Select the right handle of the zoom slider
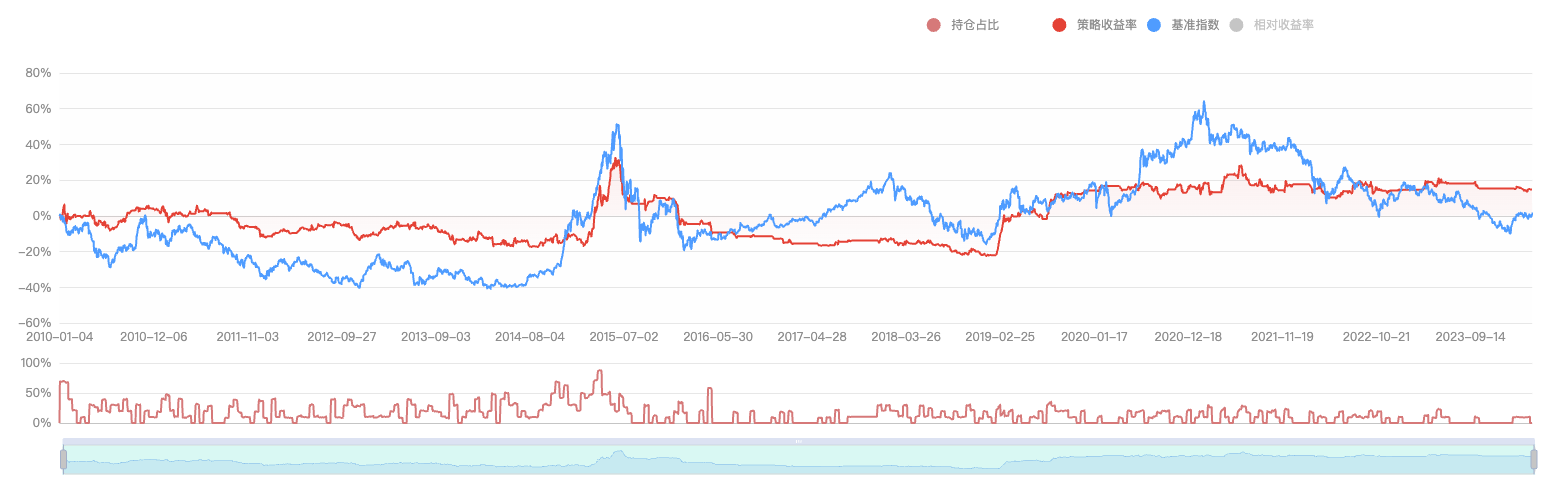Image resolution: width=1554 pixels, height=488 pixels. point(1533,459)
